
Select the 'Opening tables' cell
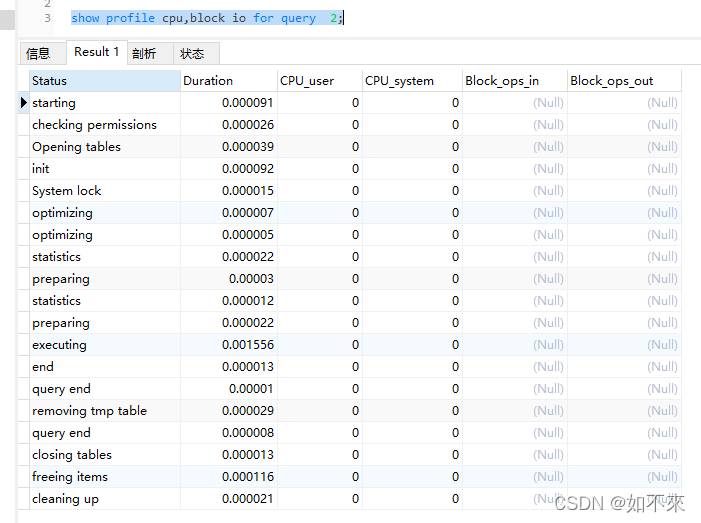tap(105, 147)
